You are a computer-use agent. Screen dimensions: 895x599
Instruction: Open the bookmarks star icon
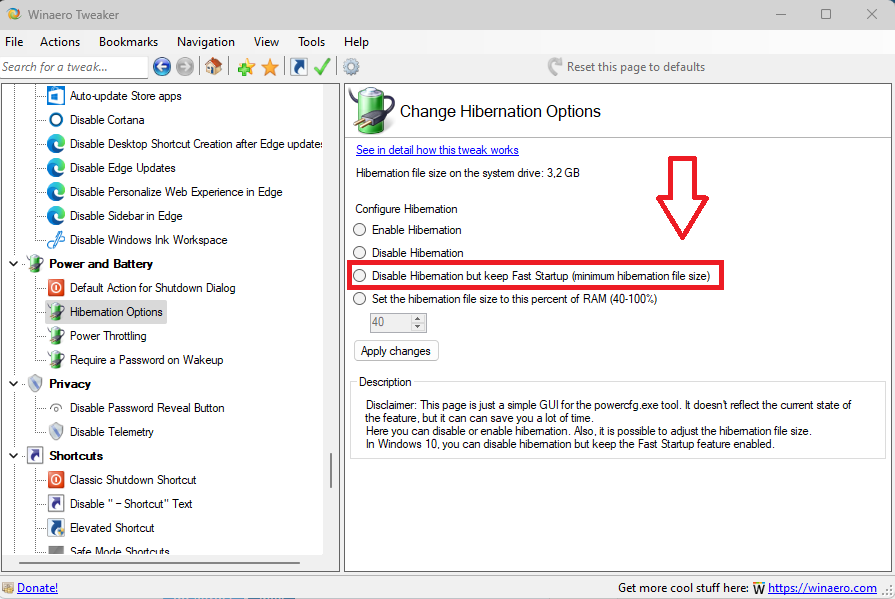tap(270, 67)
